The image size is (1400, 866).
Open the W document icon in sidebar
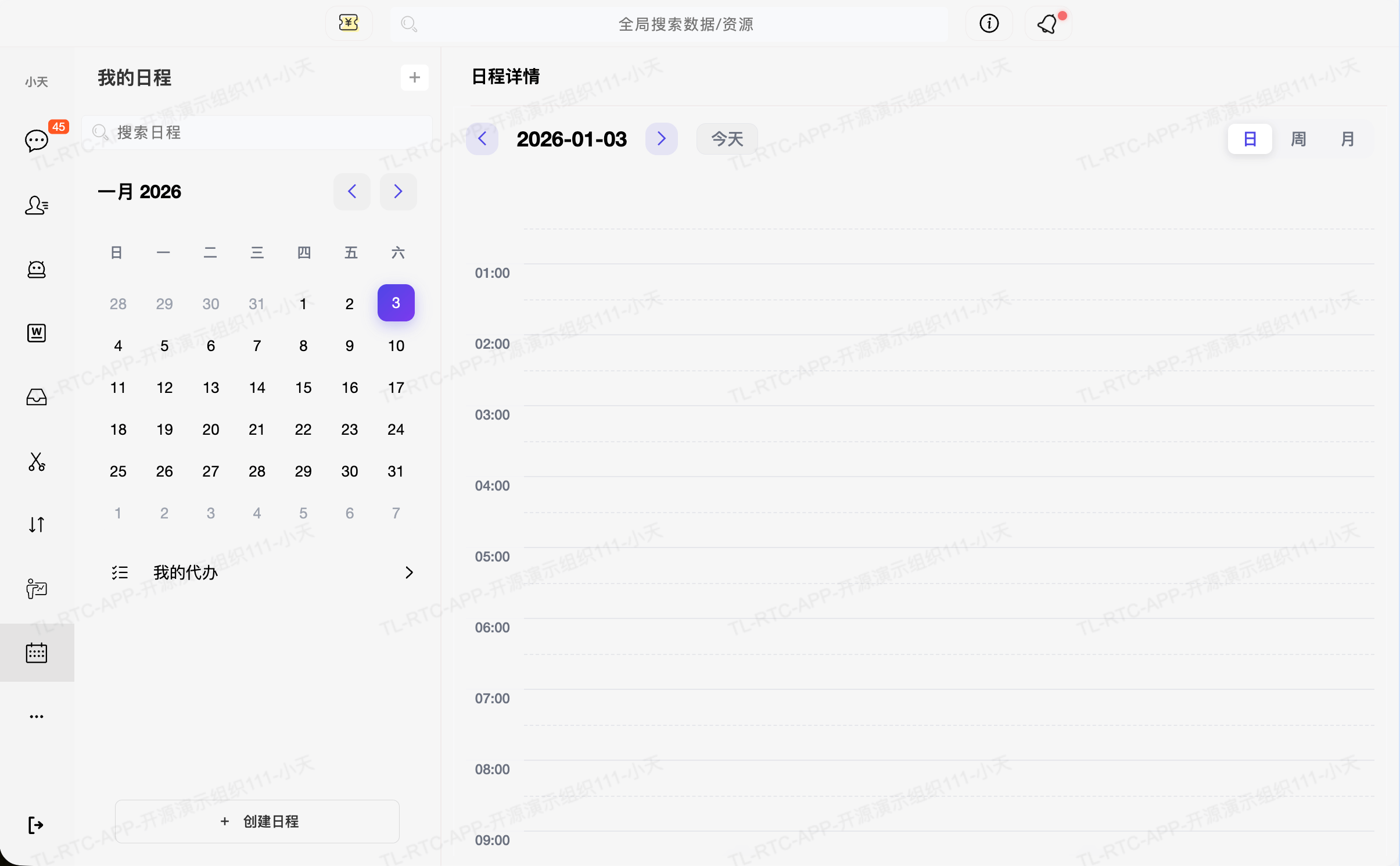pos(37,333)
